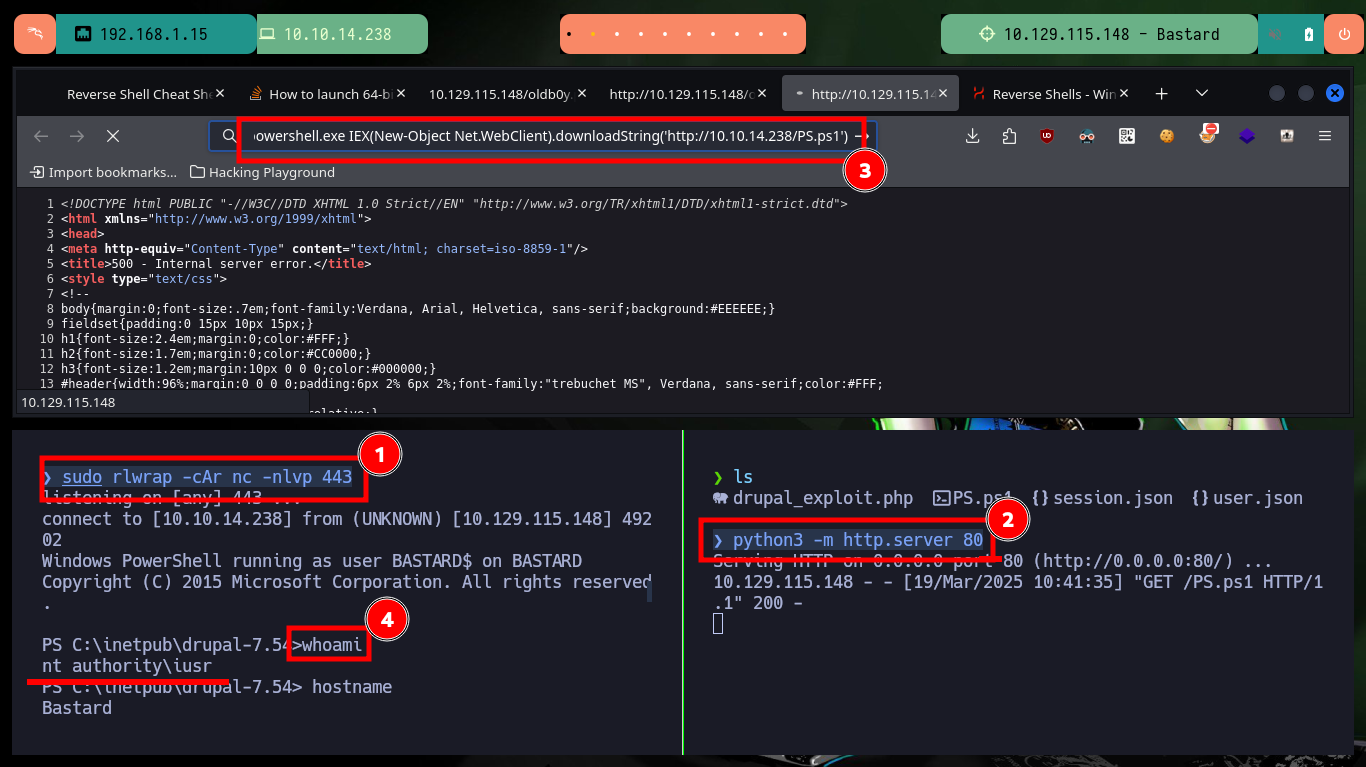Open the Hacking Playground bookmark folder
1366x767 pixels.
[262, 172]
